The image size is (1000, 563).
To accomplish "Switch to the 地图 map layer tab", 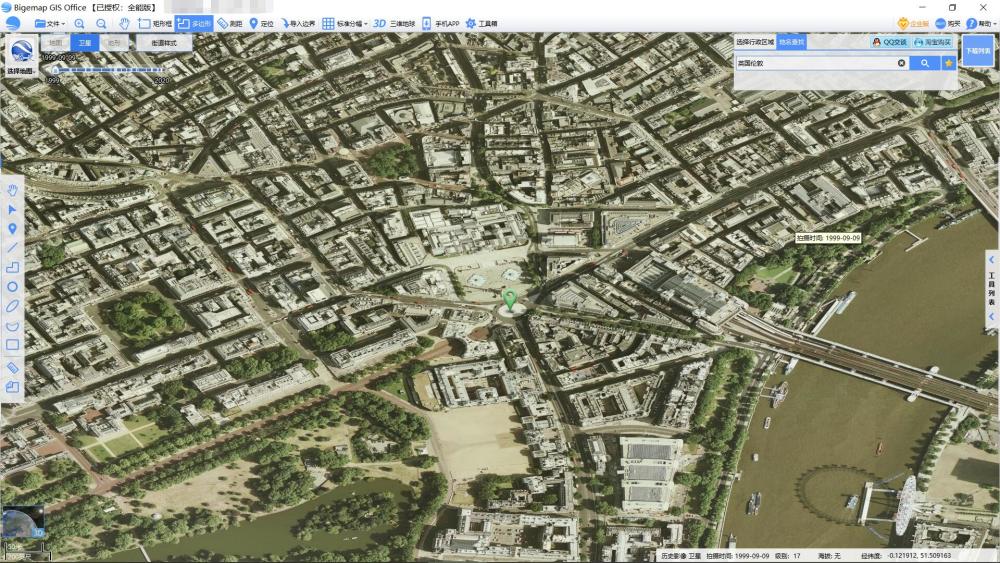I will pos(55,43).
